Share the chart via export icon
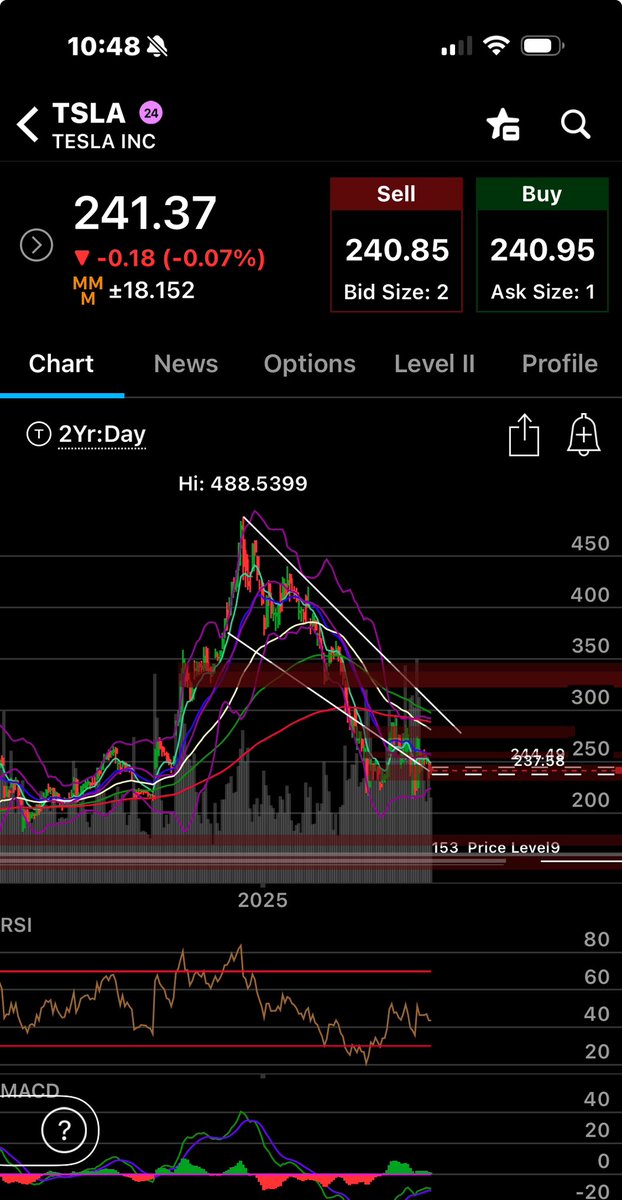The width and height of the screenshot is (622, 1200). [x=524, y=436]
